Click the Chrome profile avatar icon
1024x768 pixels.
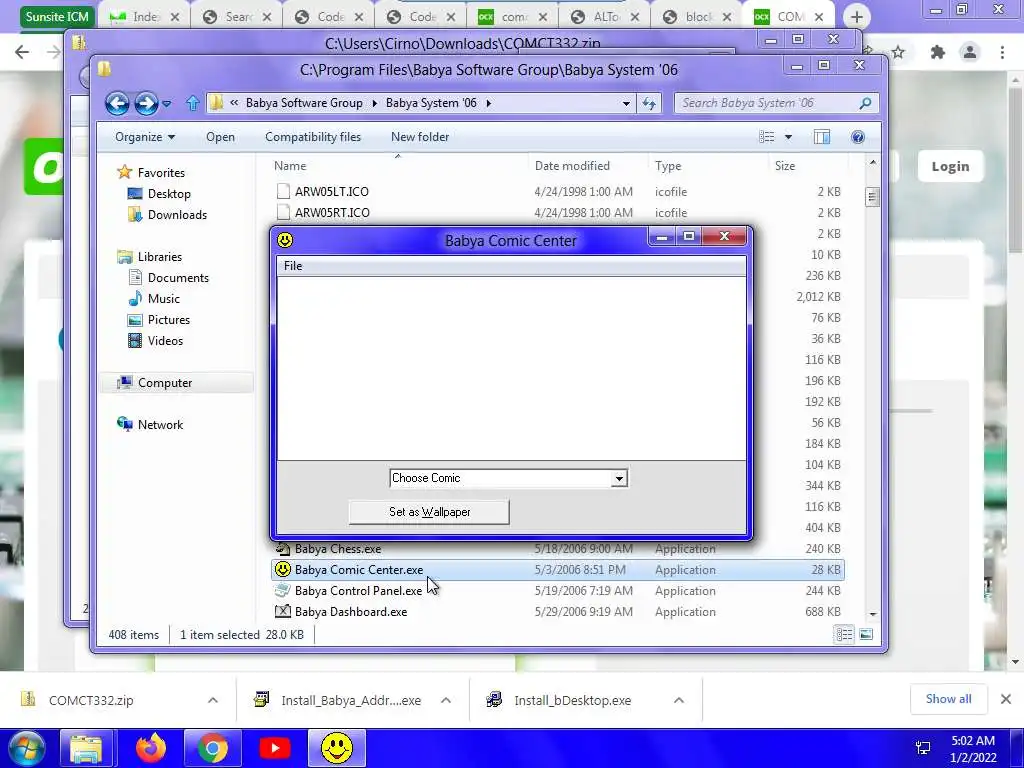point(970,52)
